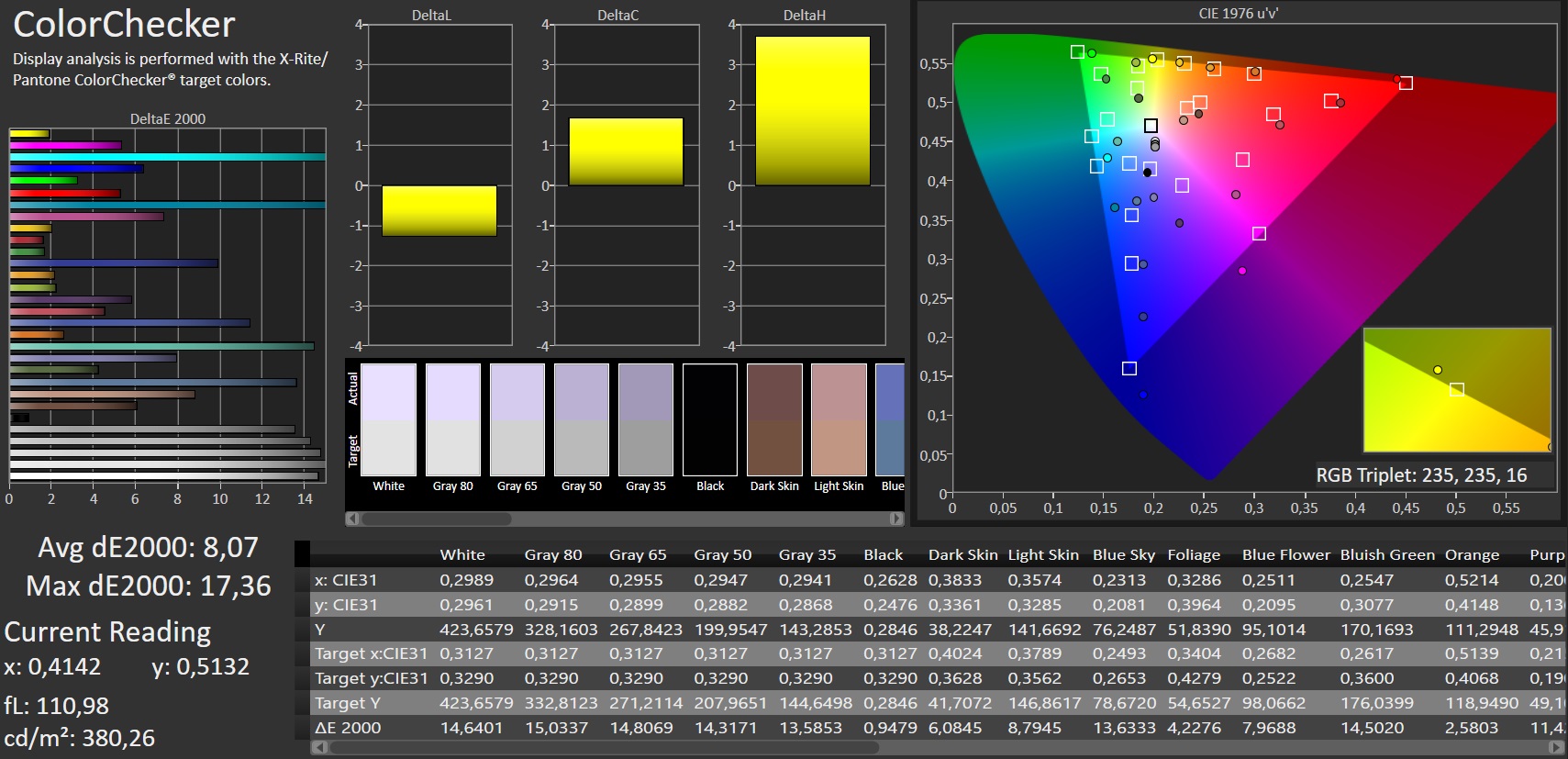Select the Black color swatch
Image resolution: width=1568 pixels, height=759 pixels.
tap(710, 419)
